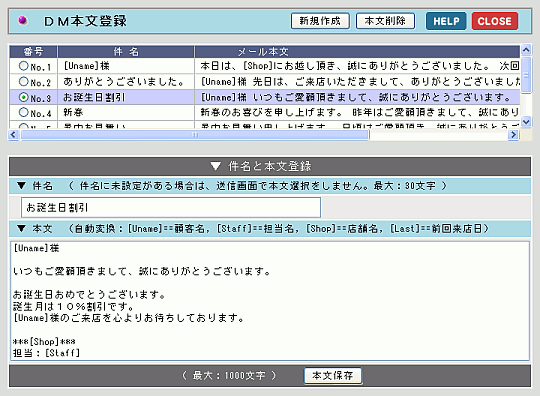Click the horizontal scroll right arrow
The width and height of the screenshot is (540, 396).
[x=513, y=135]
